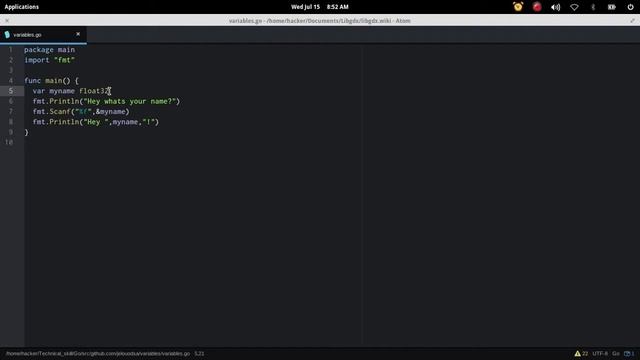Click the file path in the status bar
Screen dimensions: 640x360
coord(98,353)
